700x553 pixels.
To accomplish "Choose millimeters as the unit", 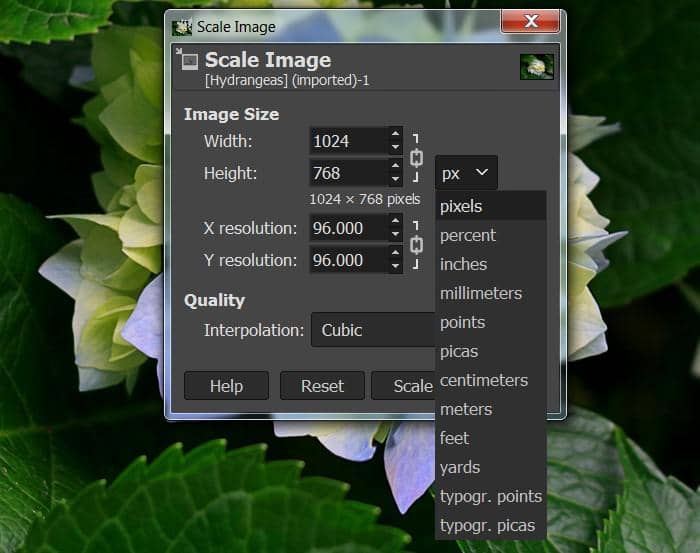I will 491,293.
